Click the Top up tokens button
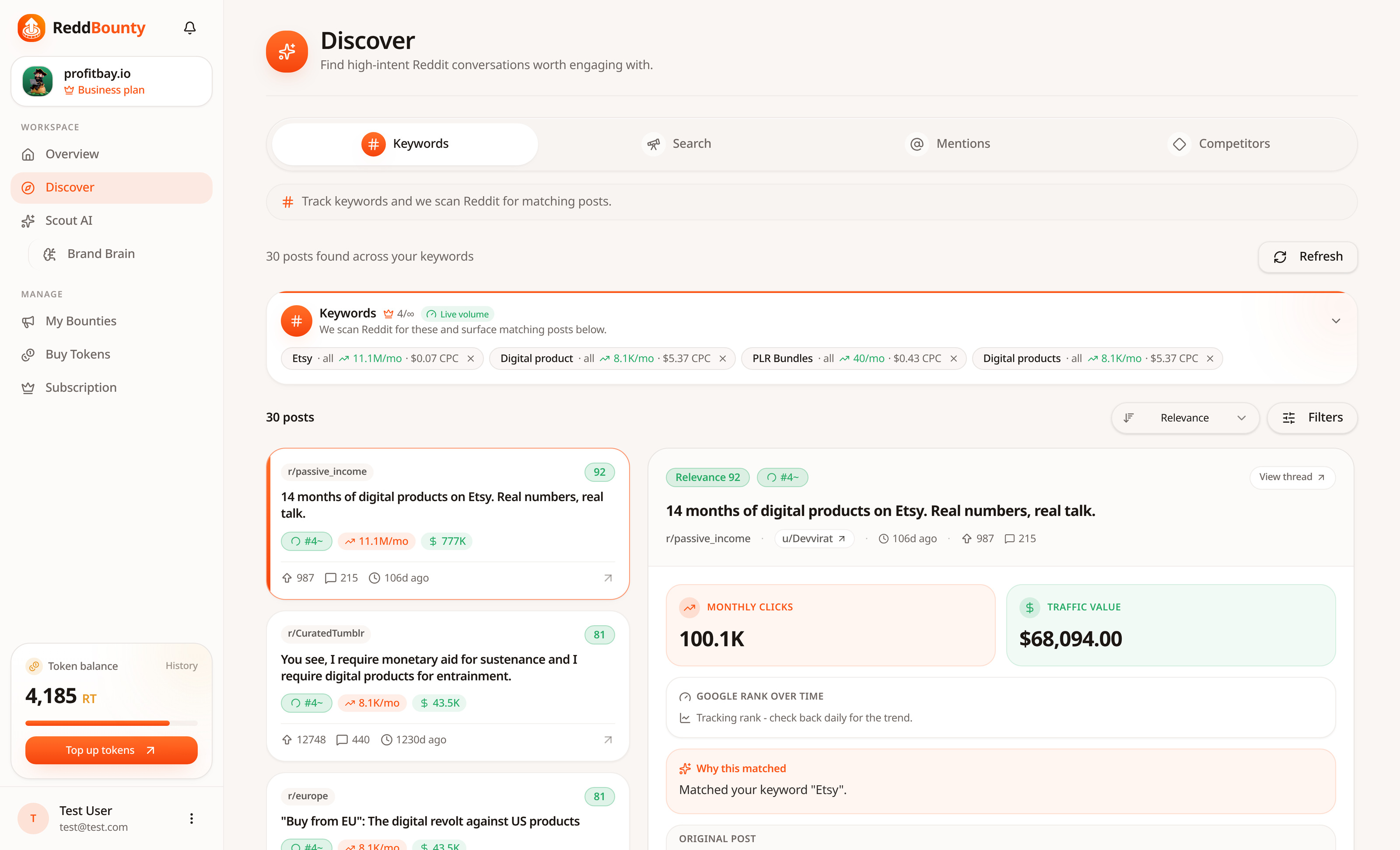The width and height of the screenshot is (1400, 850). [x=112, y=751]
